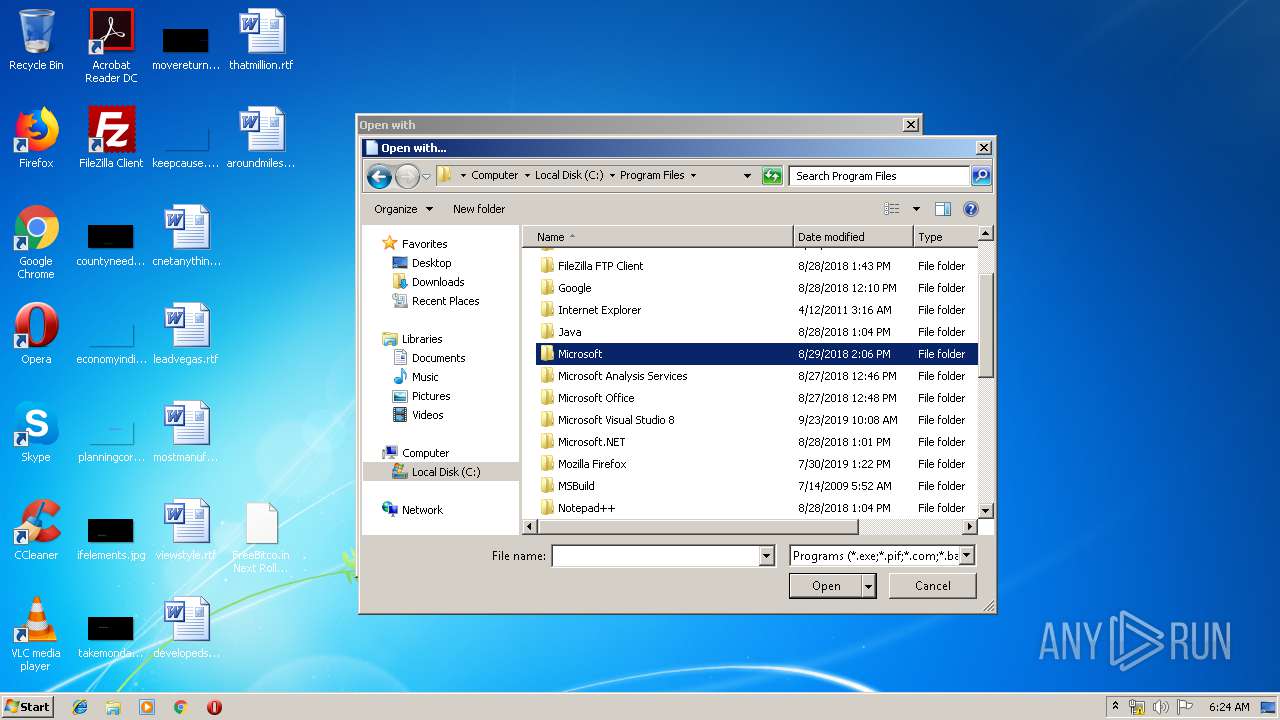The width and height of the screenshot is (1280, 720).
Task: Select leadvegas.rtf desktop file
Action: 186,334
